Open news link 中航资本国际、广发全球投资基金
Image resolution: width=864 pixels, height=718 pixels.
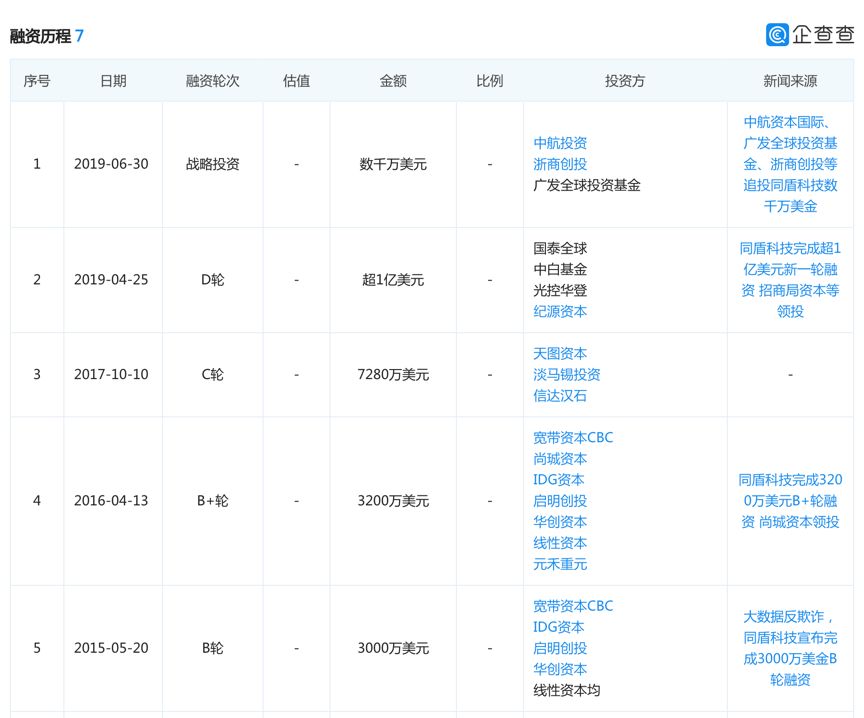pos(790,164)
